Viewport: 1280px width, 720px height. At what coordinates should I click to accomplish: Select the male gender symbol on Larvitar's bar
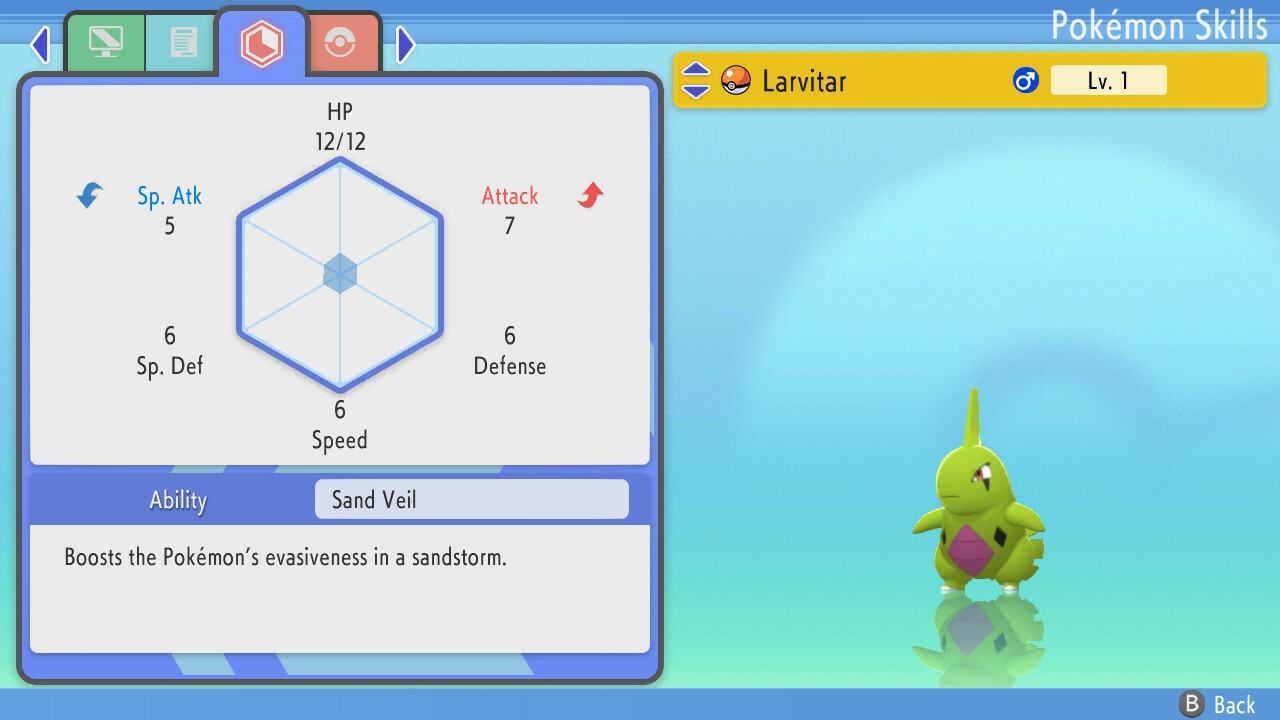[x=1024, y=80]
